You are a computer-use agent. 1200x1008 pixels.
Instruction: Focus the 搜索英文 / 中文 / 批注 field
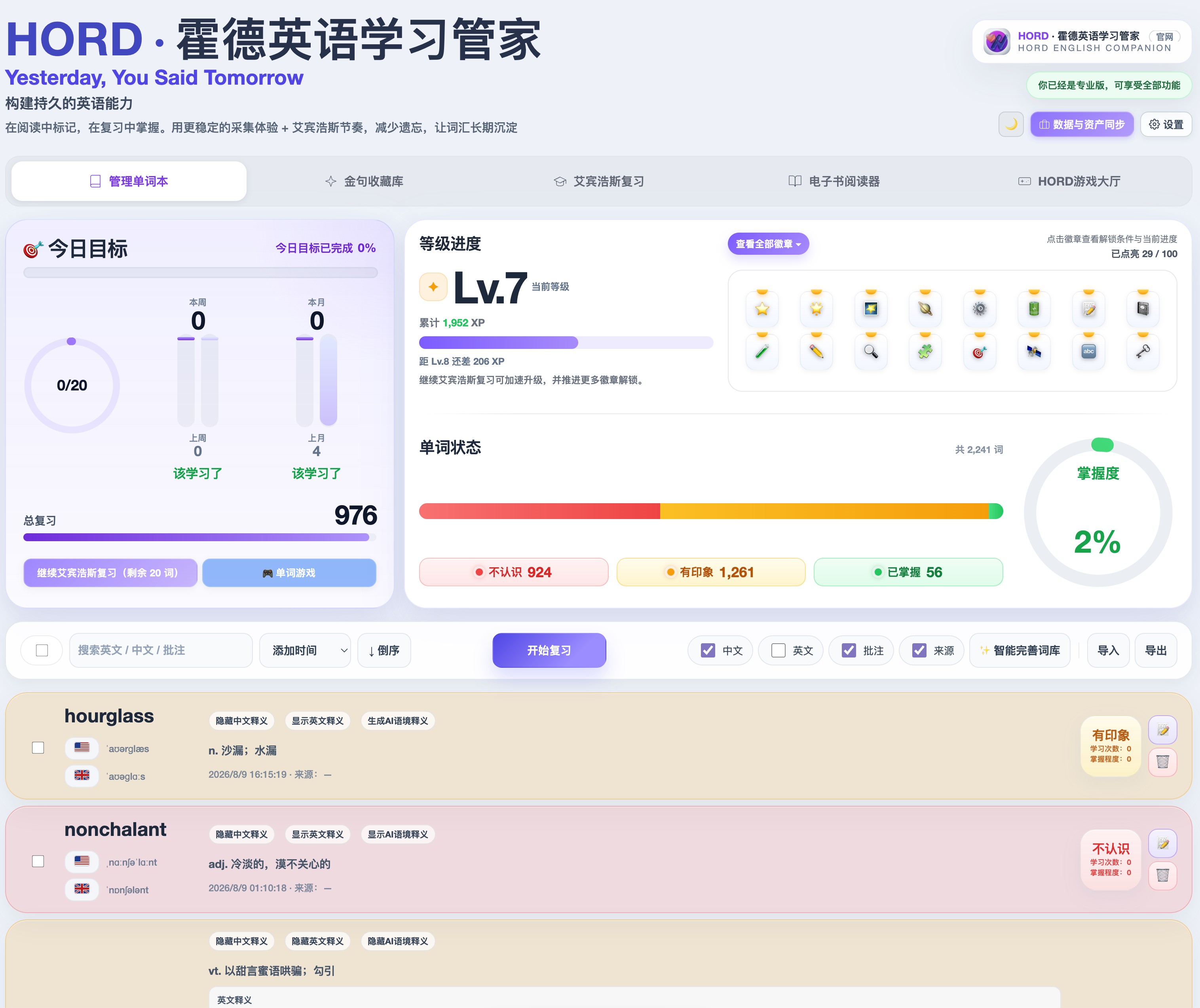coord(161,650)
